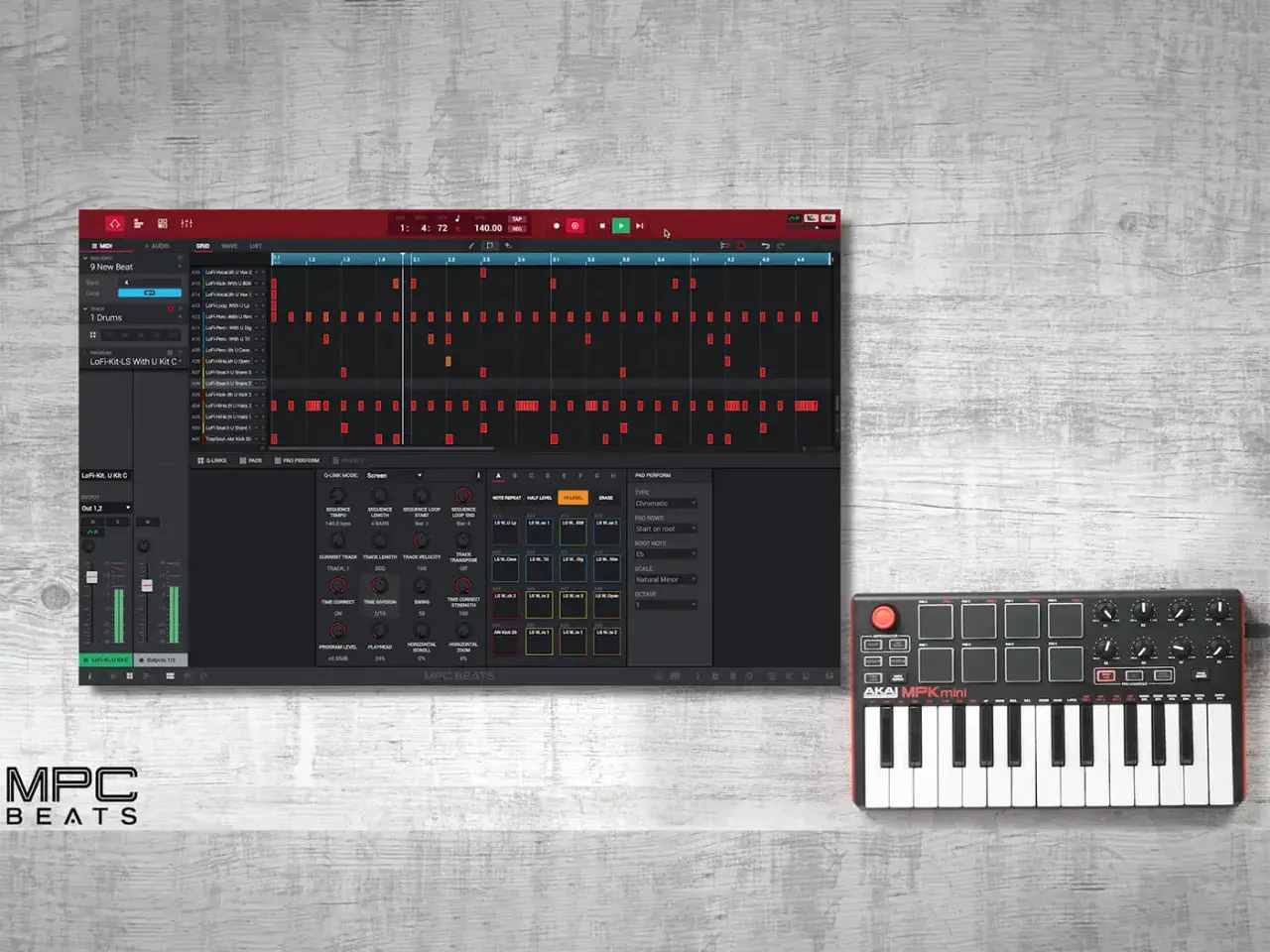The height and width of the screenshot is (952, 1270).
Task: Toggle the blue Loop switch
Action: pyautogui.click(x=150, y=294)
